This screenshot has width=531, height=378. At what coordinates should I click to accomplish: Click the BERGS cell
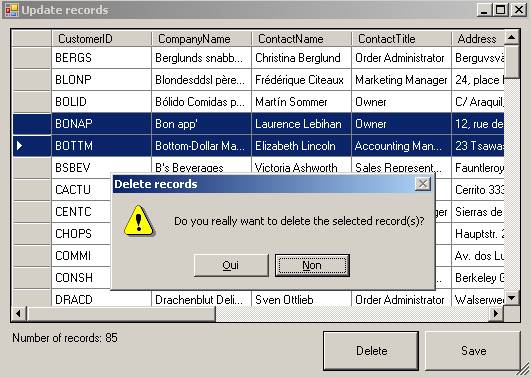[102, 58]
